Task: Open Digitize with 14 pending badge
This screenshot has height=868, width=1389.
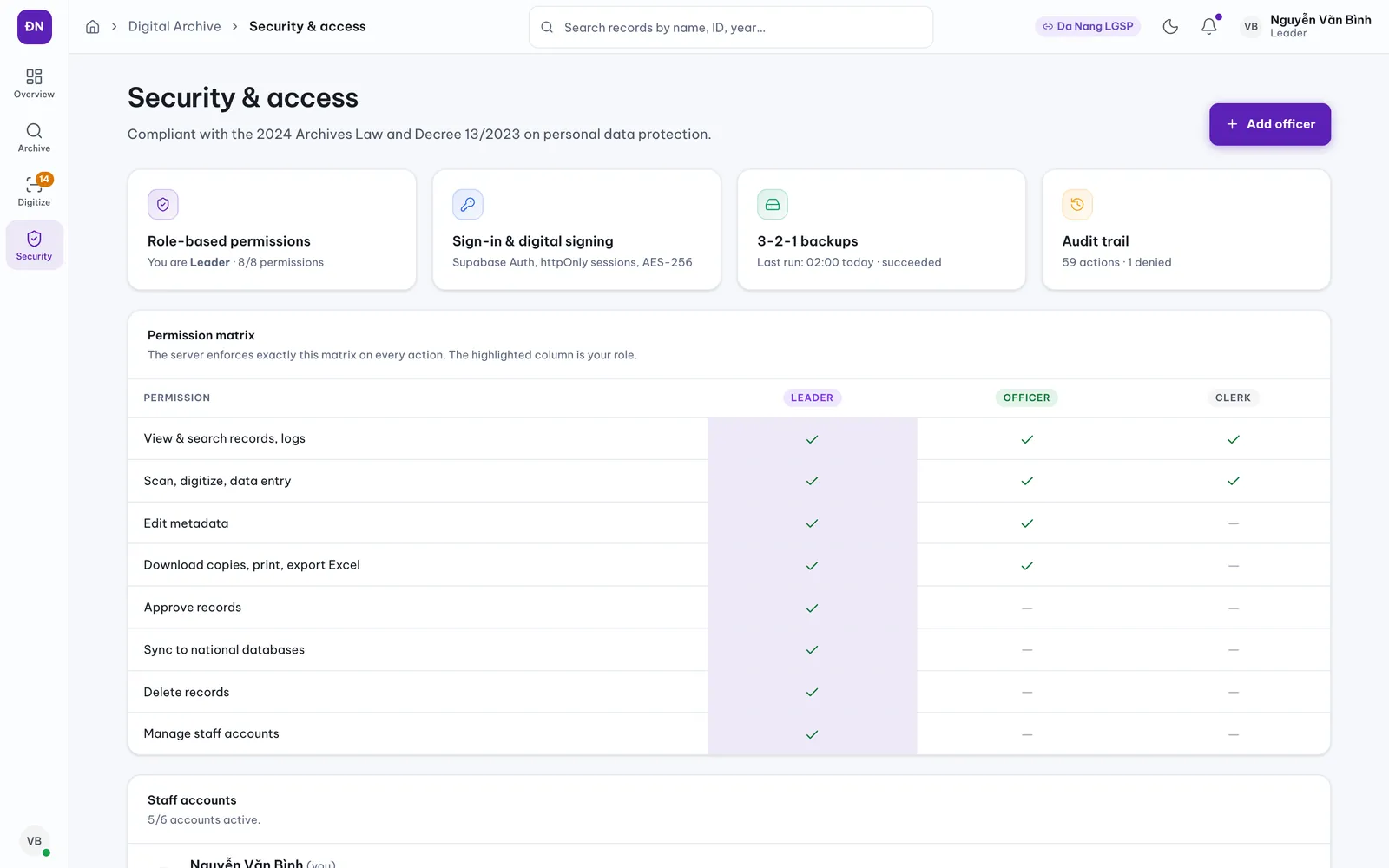Action: point(34,192)
